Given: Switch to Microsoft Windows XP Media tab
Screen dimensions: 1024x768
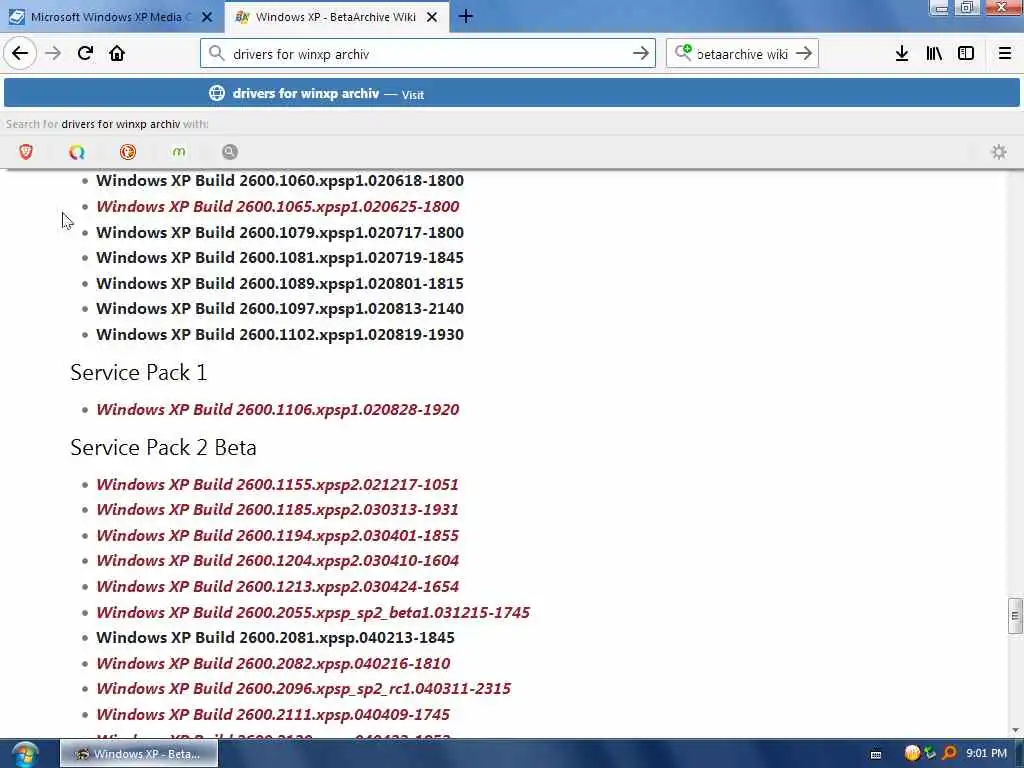Looking at the screenshot, I should [112, 17].
